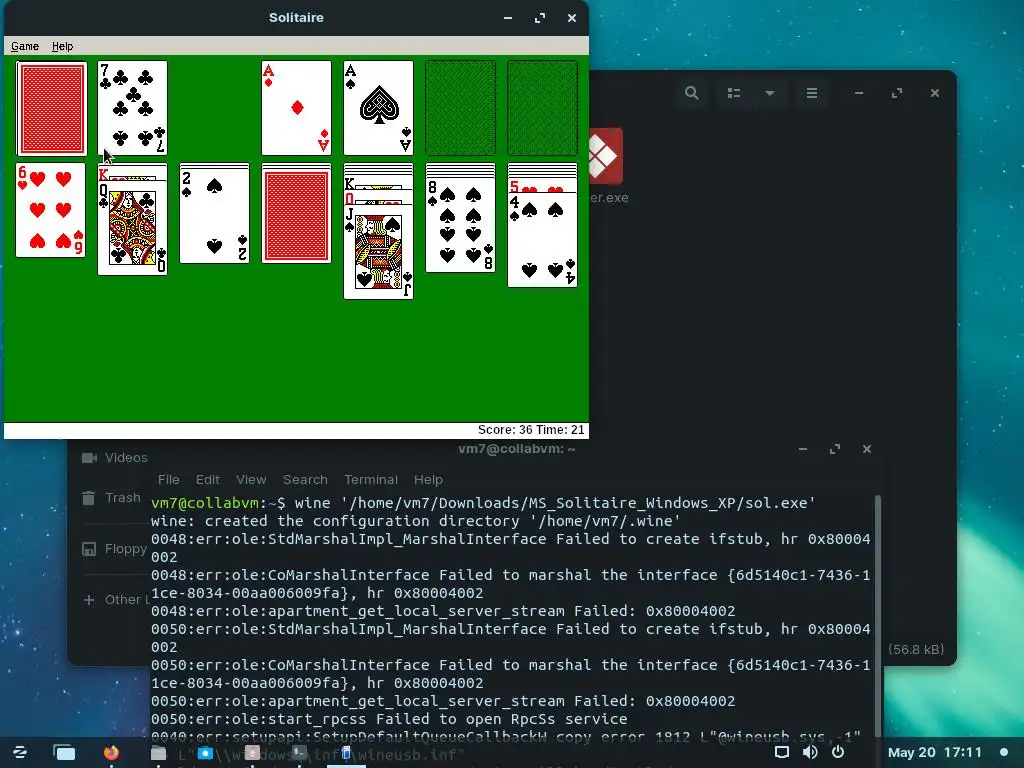Draw from the face-down stock deck

tap(52, 108)
